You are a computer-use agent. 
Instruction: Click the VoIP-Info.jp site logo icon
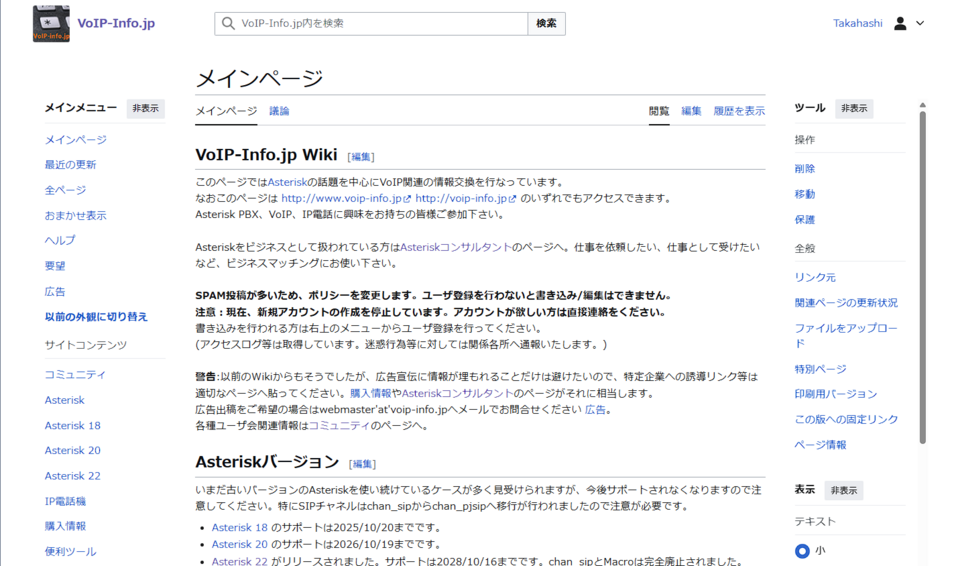pyautogui.click(x=51, y=23)
